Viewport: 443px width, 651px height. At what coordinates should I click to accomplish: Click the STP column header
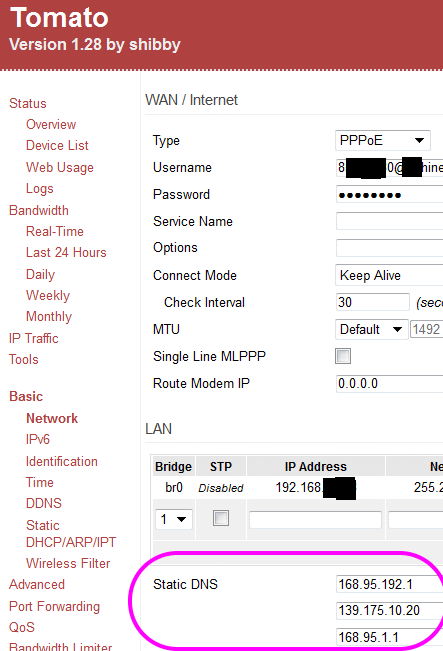(x=221, y=467)
